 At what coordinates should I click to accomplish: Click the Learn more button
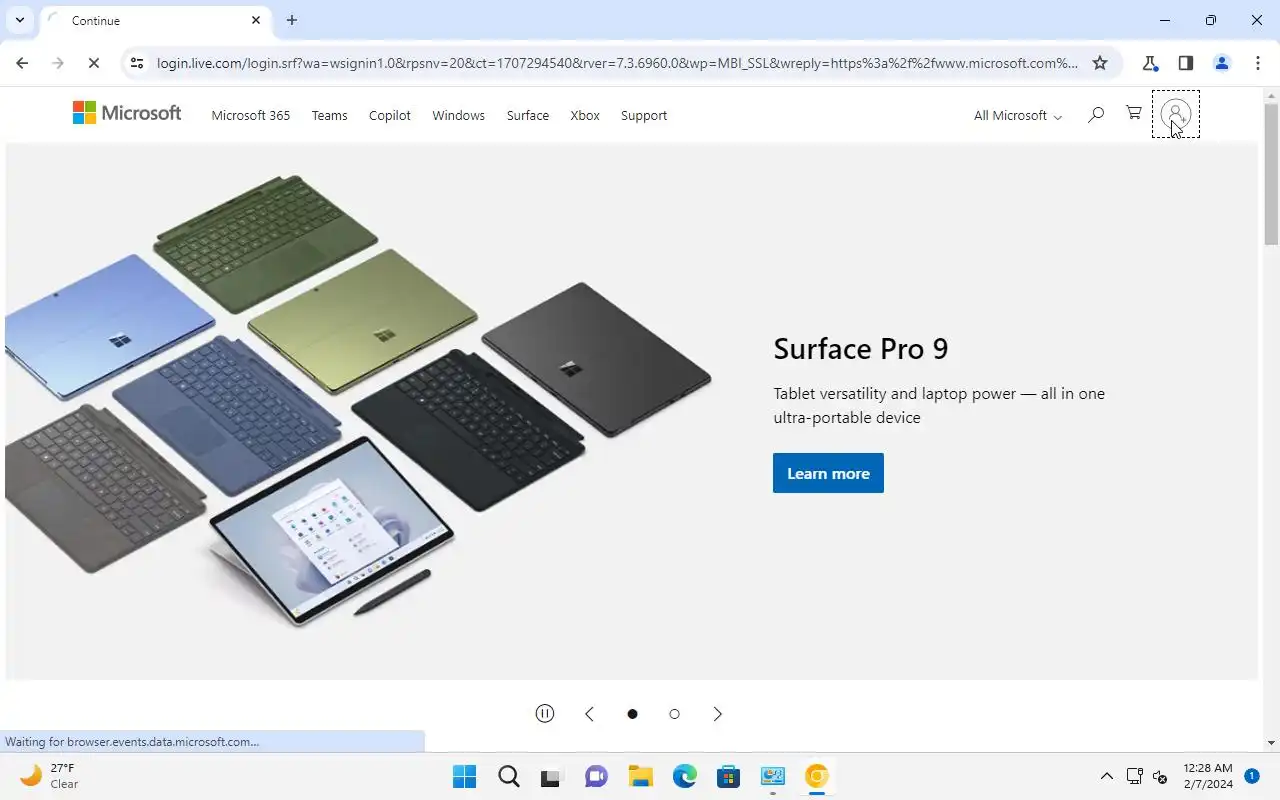click(x=828, y=473)
